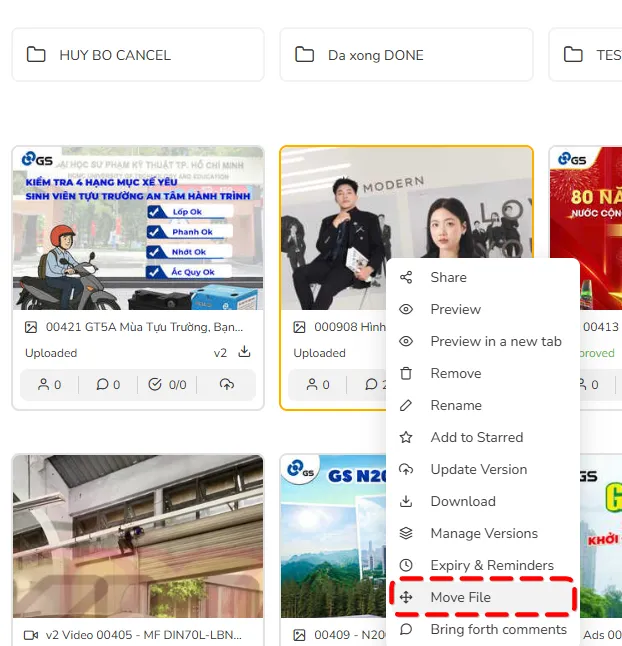Image resolution: width=622 pixels, height=646 pixels.
Task: Select Add to Starred
Action: (483, 438)
